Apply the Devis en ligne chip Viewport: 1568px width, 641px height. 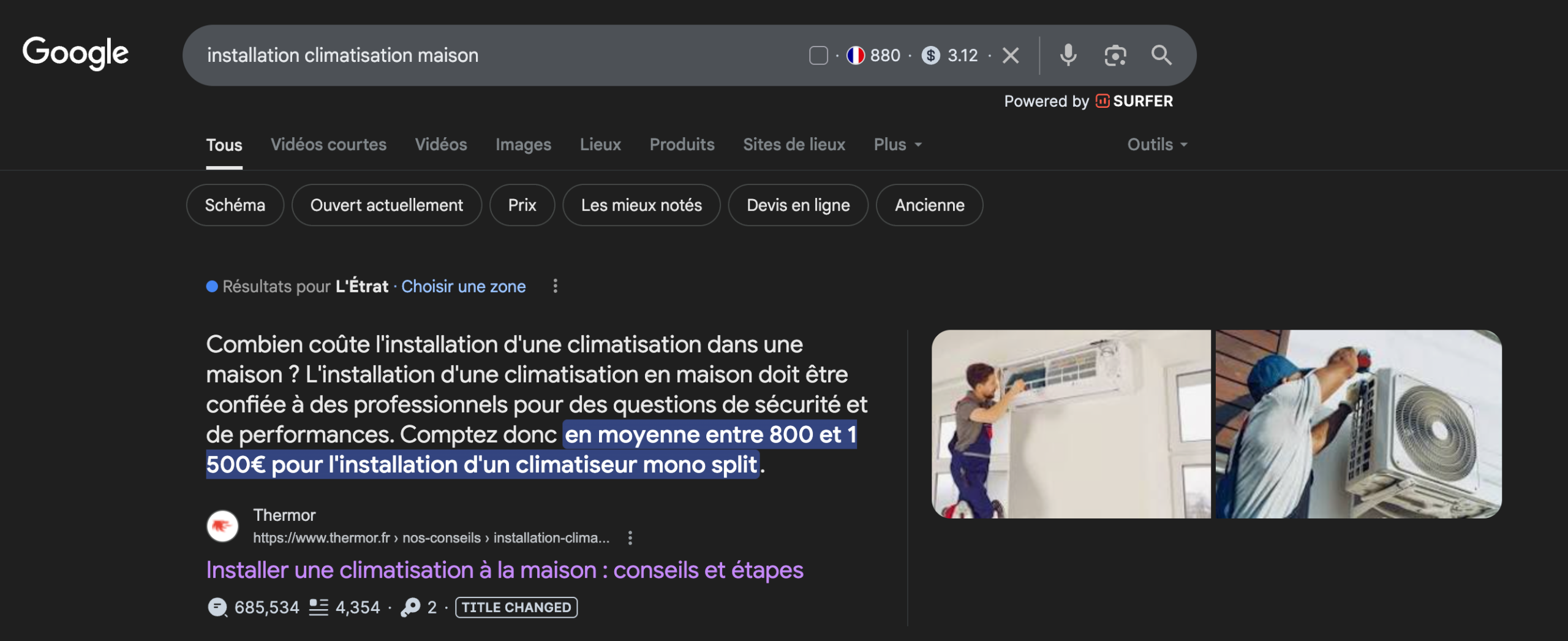tap(798, 205)
